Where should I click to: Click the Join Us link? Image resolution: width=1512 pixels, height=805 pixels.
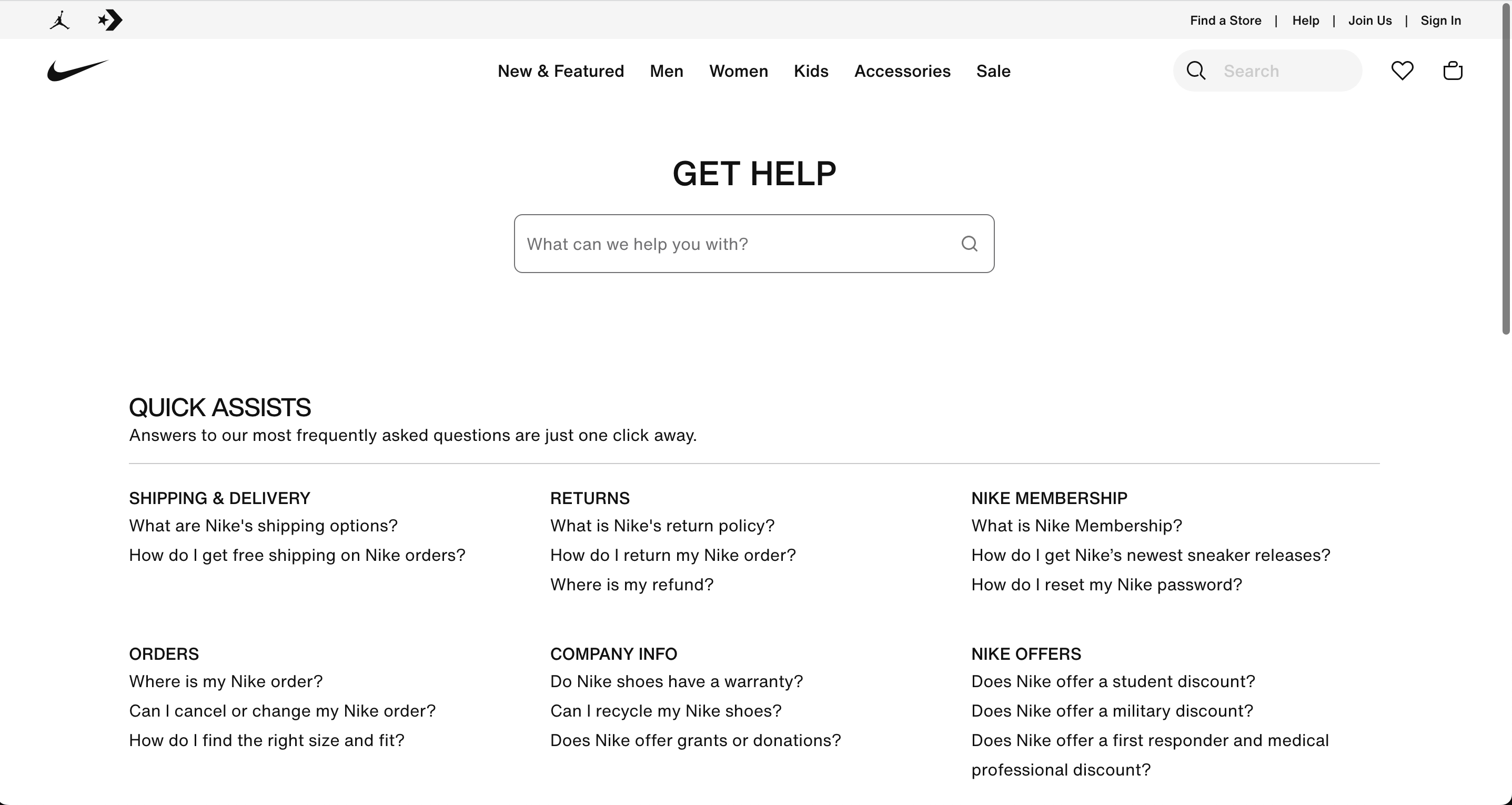click(1370, 20)
